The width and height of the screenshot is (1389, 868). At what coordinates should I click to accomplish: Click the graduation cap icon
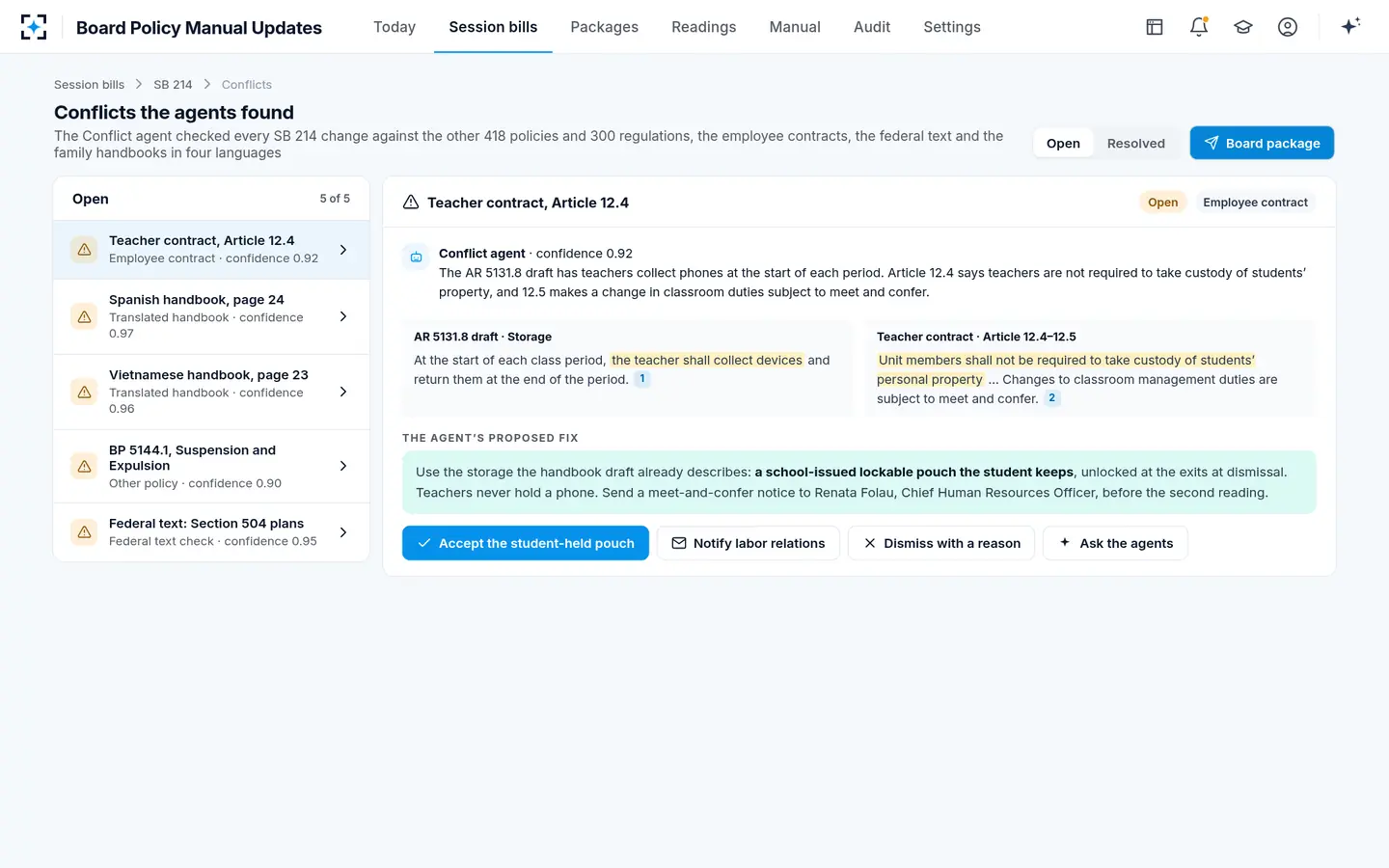pos(1243,27)
